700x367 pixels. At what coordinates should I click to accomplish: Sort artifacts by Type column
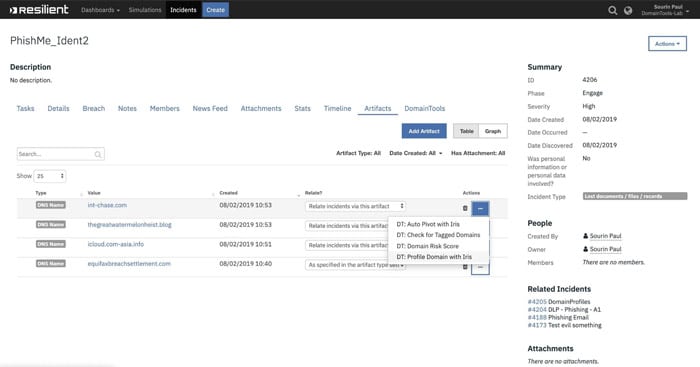pyautogui.click(x=41, y=193)
